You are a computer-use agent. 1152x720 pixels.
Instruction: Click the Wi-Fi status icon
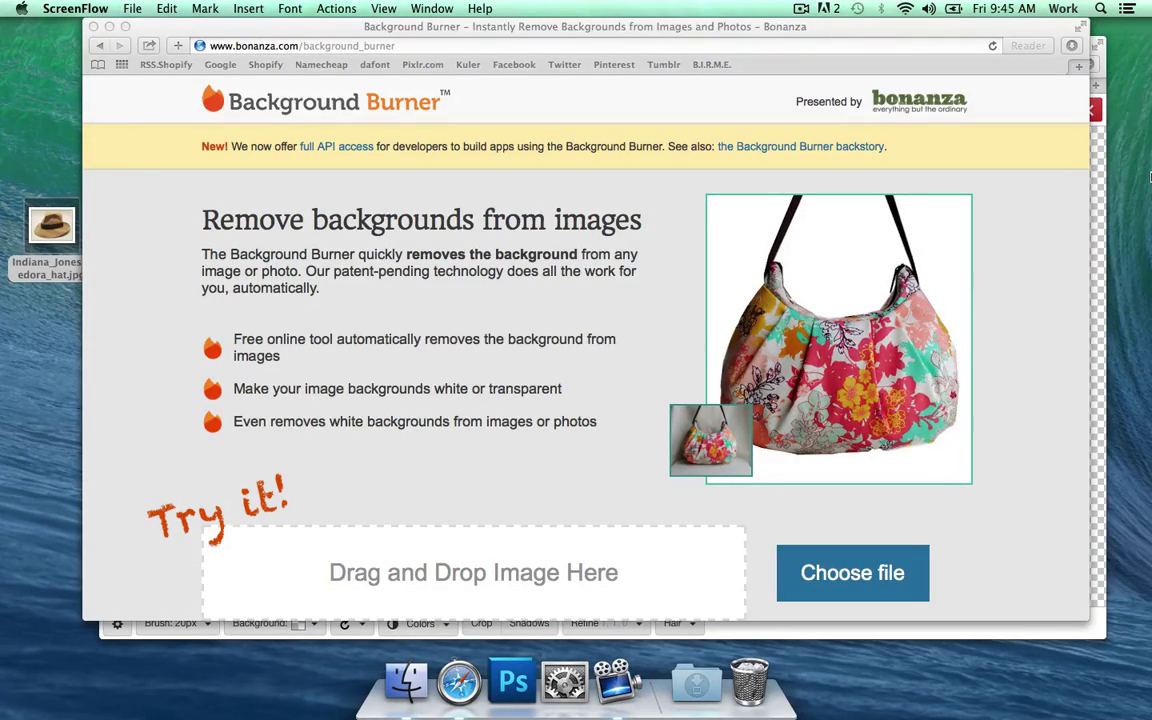pos(905,9)
